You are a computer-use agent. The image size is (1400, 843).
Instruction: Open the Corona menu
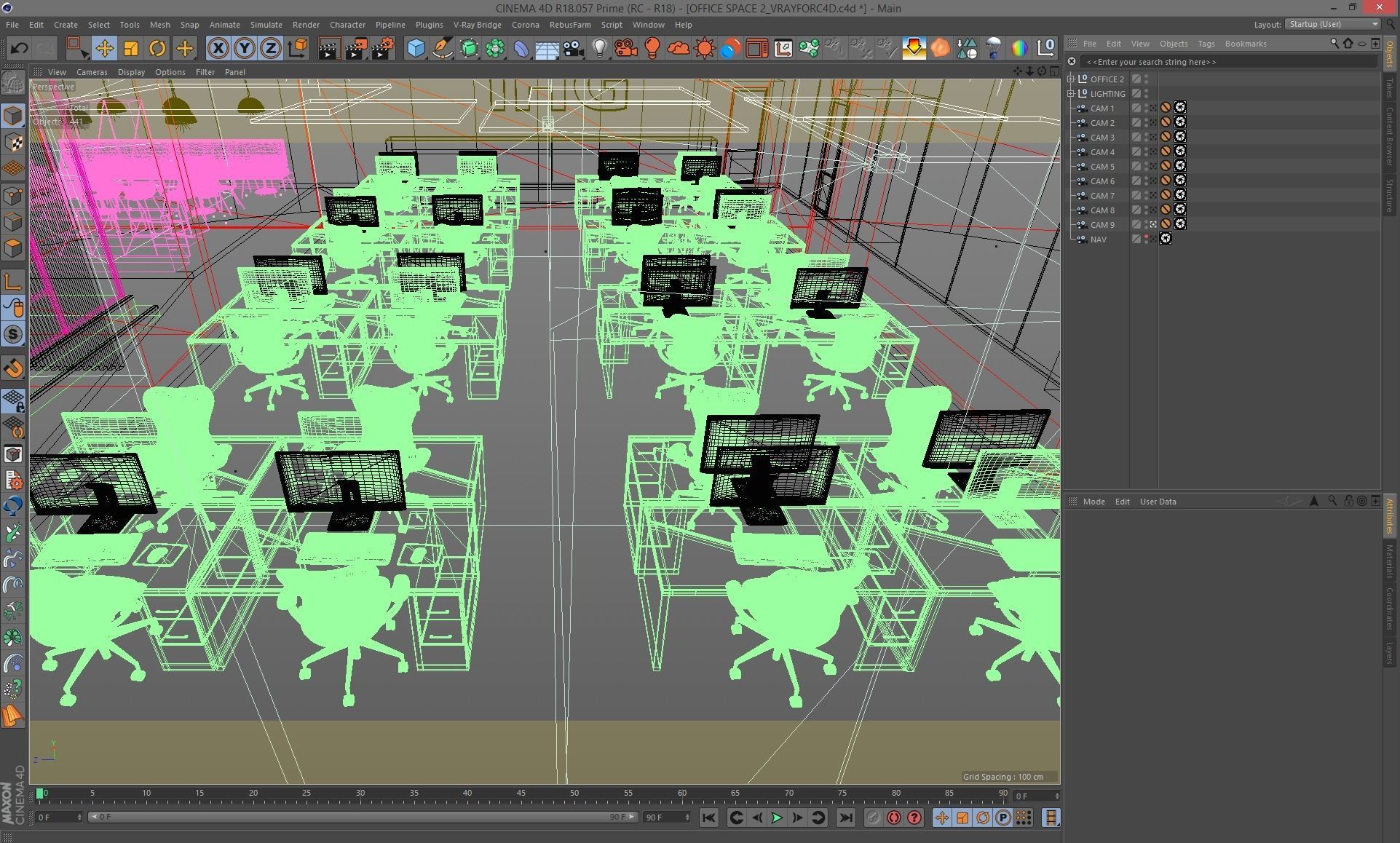point(525,25)
